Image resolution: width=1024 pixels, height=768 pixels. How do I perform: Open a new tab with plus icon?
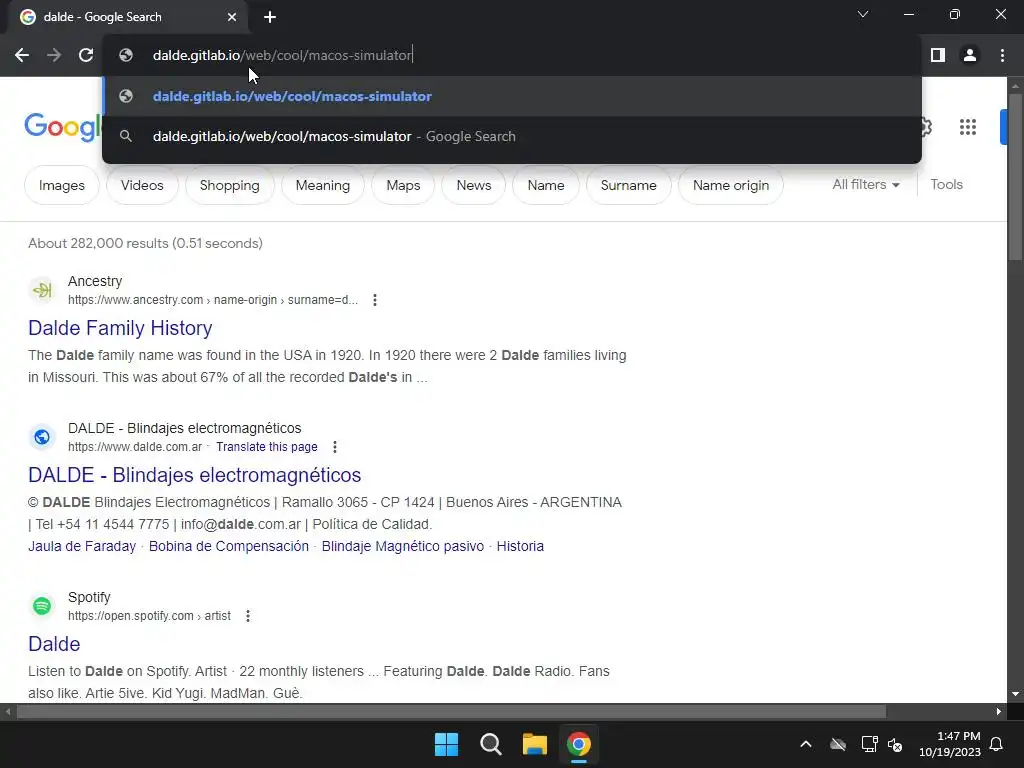pos(270,17)
